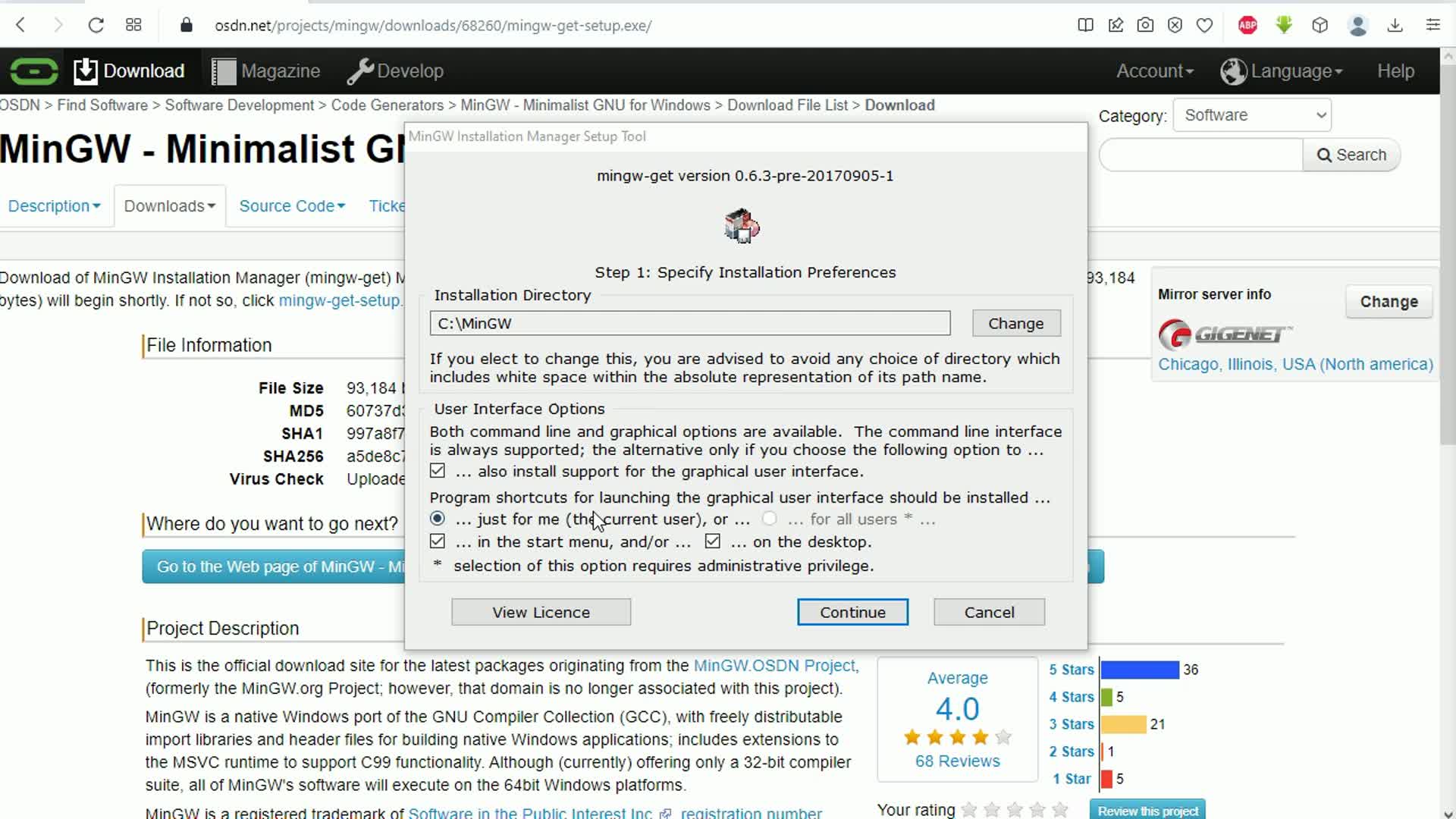The width and height of the screenshot is (1456, 819).
Task: Click the 5 Stars rating bar
Action: pyautogui.click(x=1140, y=670)
